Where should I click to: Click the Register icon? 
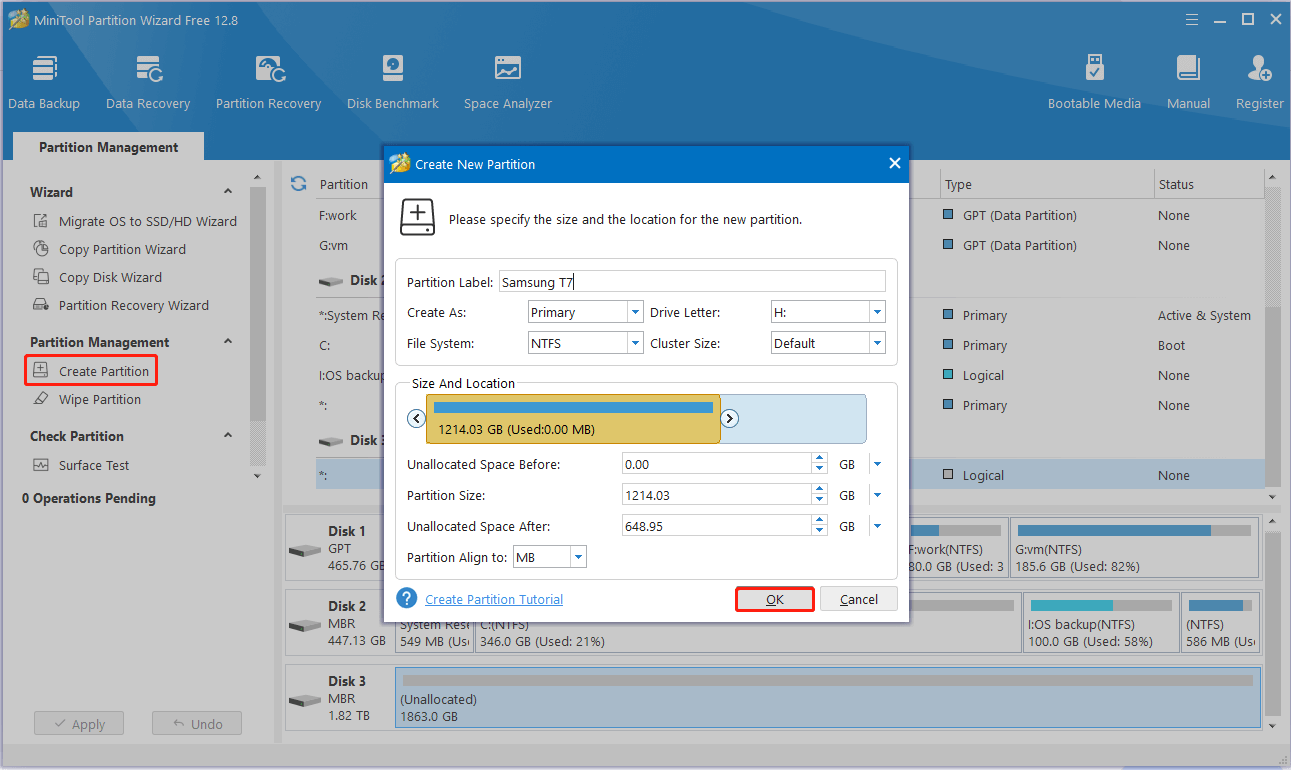(1259, 82)
